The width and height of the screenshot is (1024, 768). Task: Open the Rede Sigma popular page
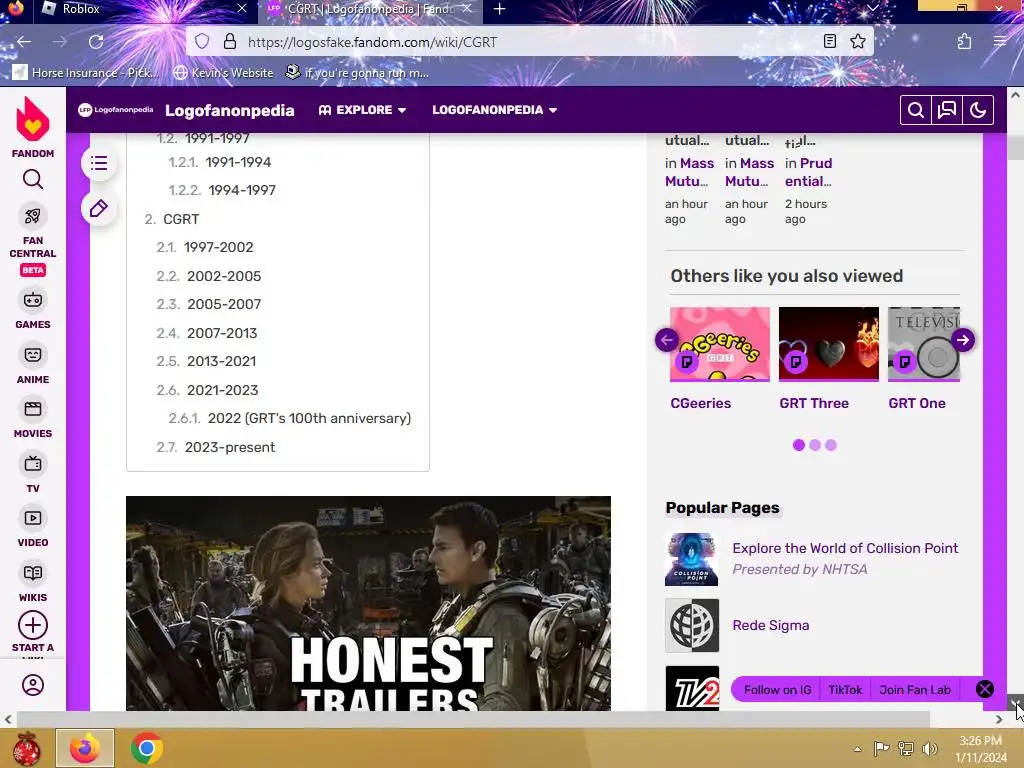[771, 625]
